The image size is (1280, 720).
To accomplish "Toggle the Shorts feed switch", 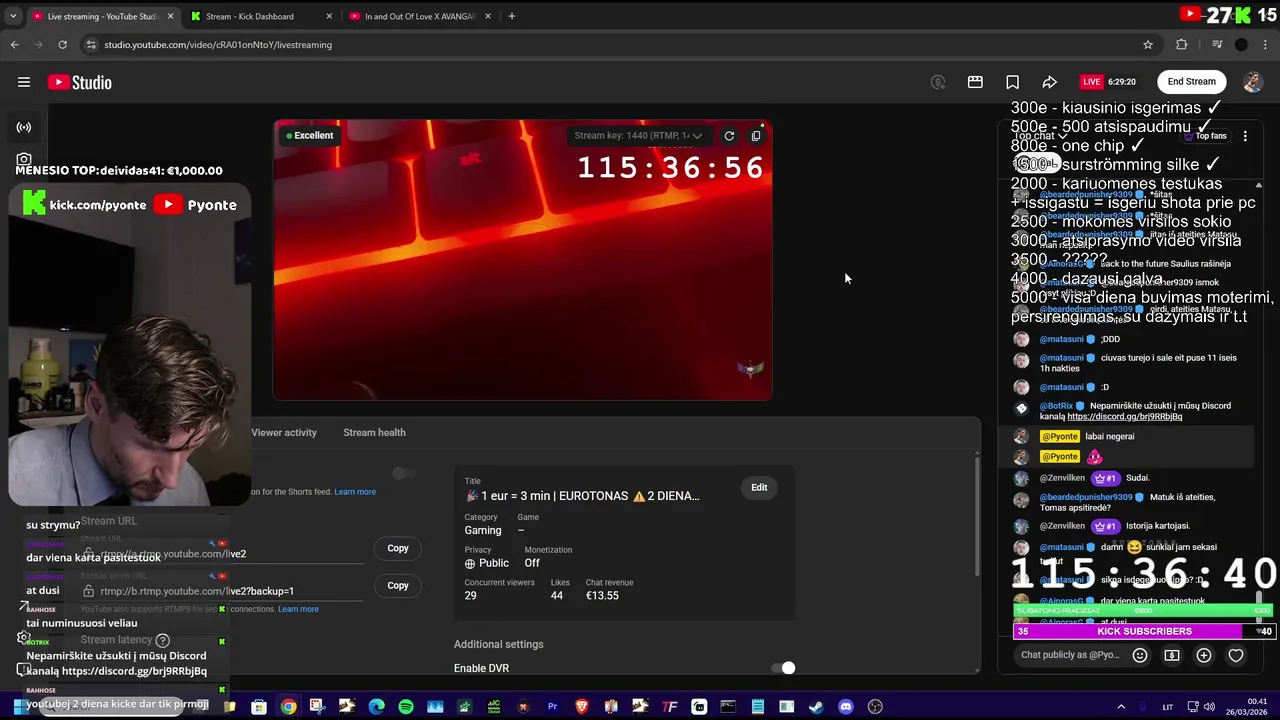I will pyautogui.click(x=403, y=473).
